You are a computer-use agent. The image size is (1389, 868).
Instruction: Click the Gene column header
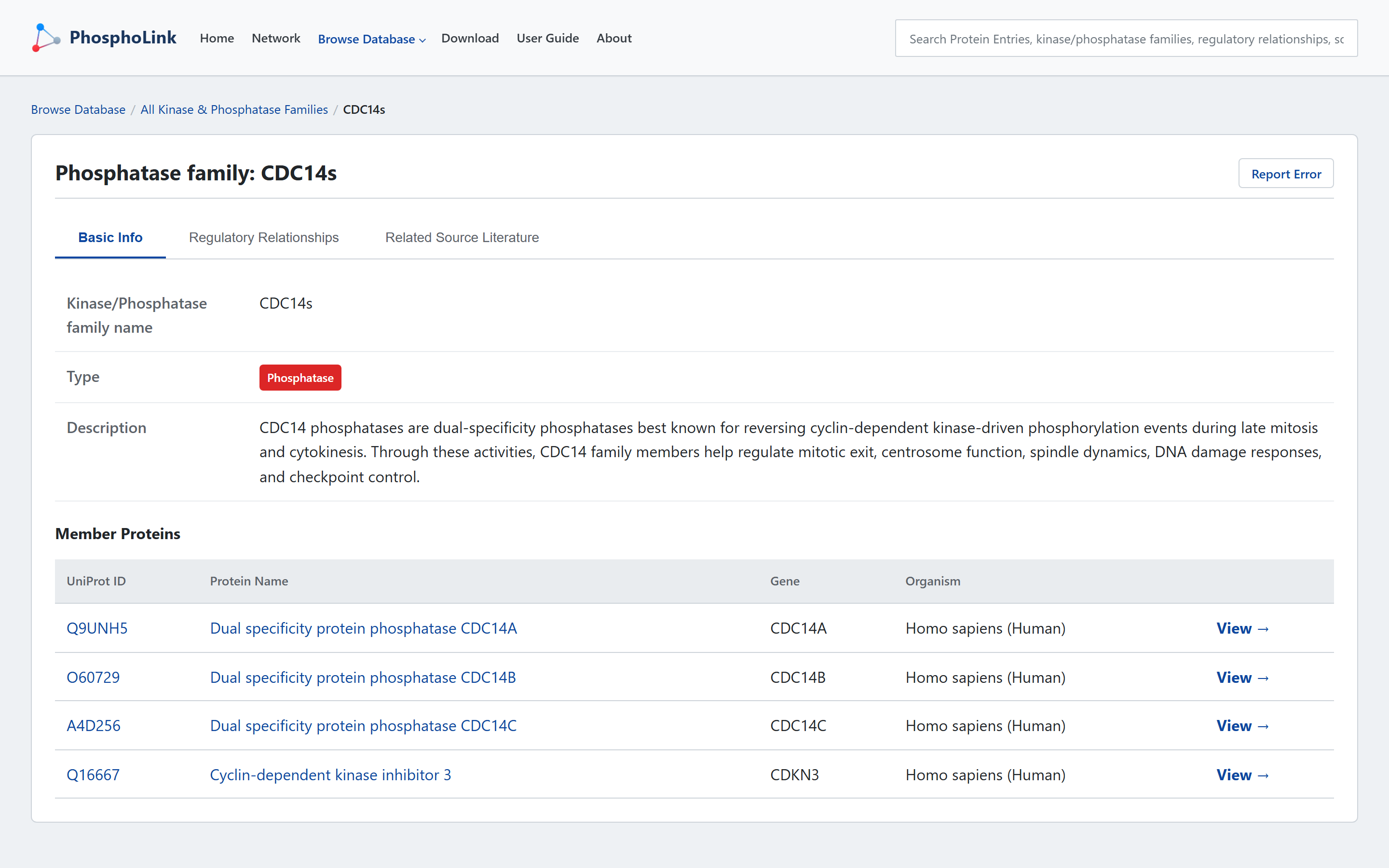(x=785, y=581)
